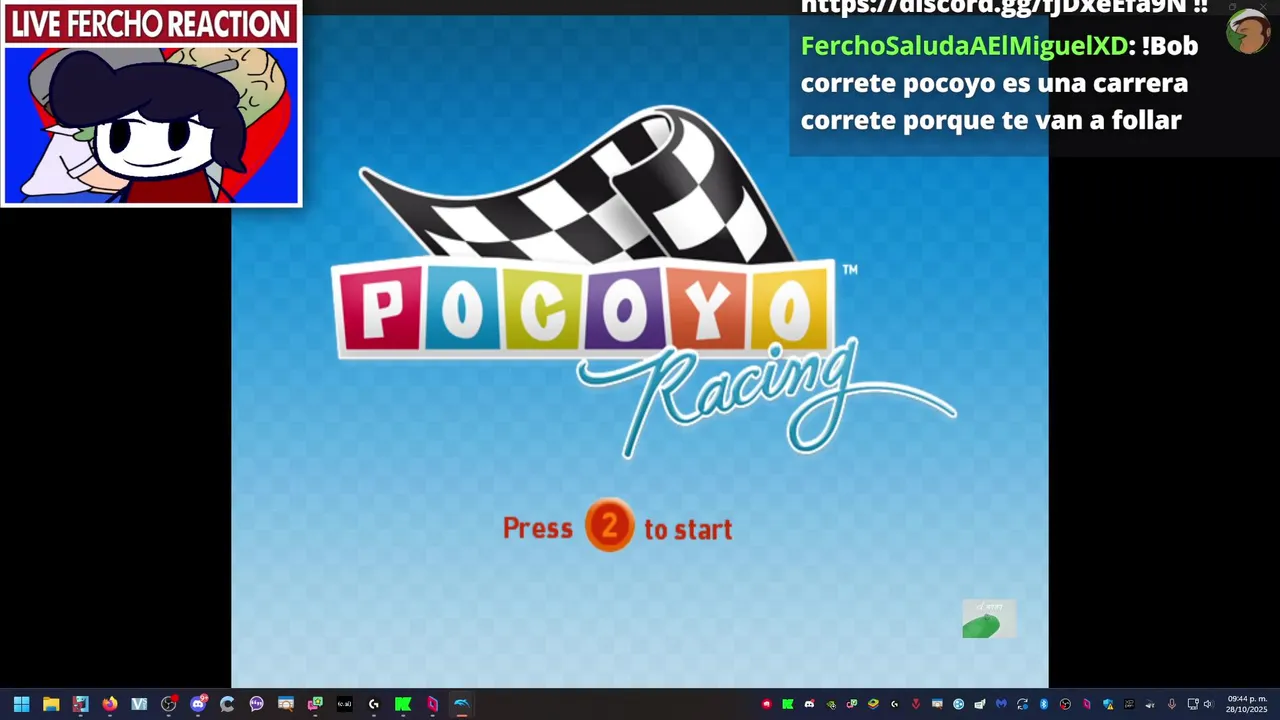
Task: Click the orange 2 button to start
Action: [609, 525]
